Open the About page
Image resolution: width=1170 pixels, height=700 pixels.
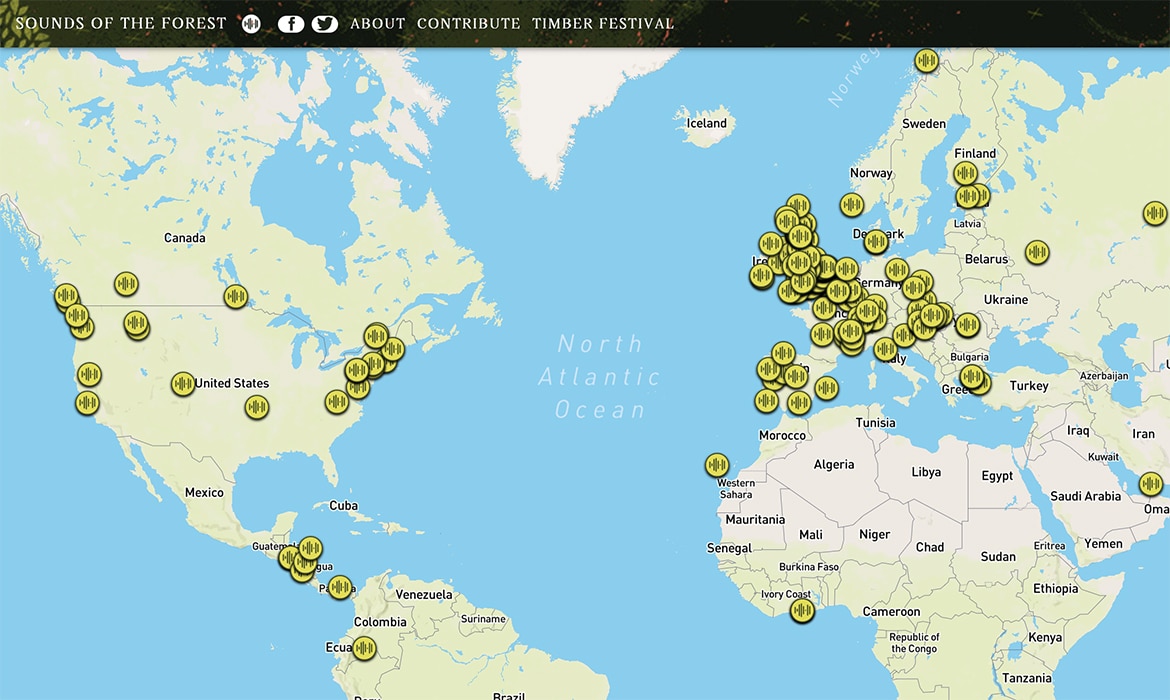coord(378,24)
